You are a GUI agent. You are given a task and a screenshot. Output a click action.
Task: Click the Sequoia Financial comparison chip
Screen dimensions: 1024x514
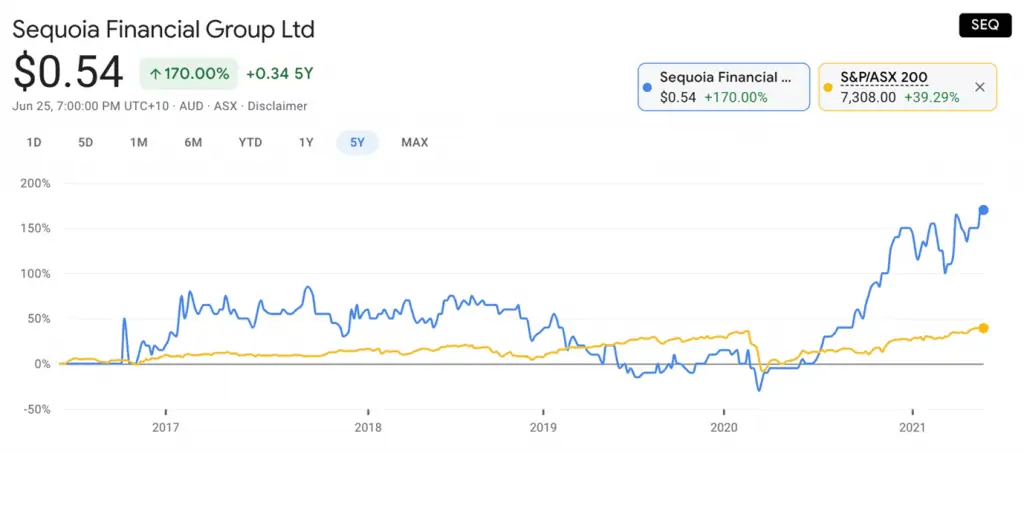tap(724, 87)
